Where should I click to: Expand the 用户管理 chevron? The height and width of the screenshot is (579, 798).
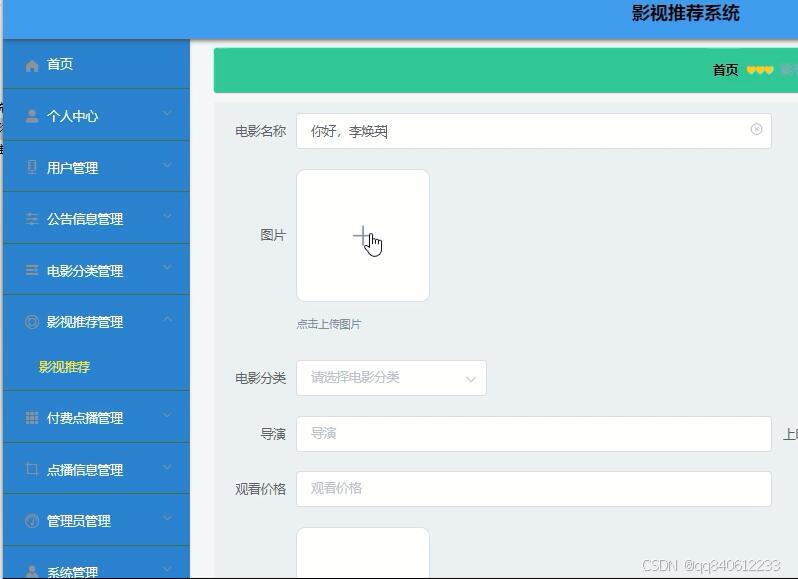(167, 165)
